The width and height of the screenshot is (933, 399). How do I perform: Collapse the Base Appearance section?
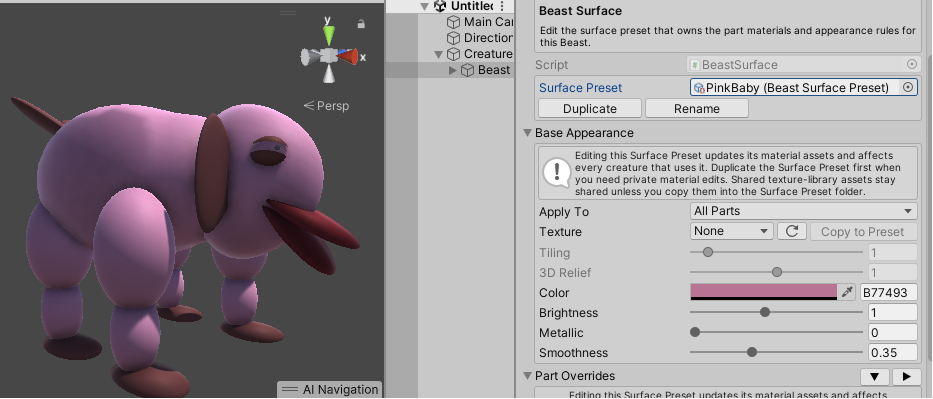(x=527, y=133)
